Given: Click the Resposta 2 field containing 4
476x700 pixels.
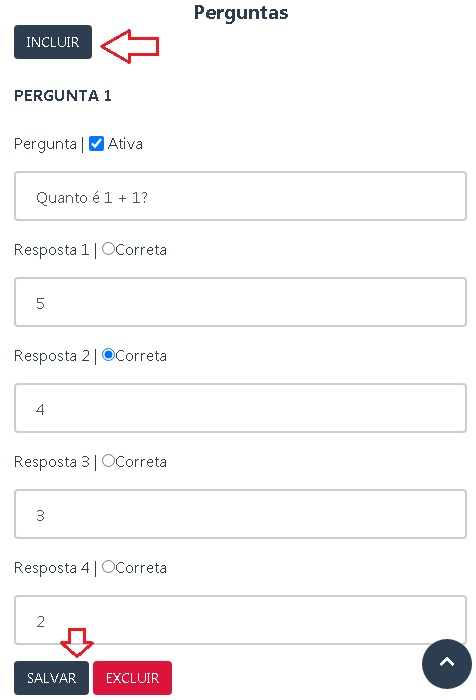Looking at the screenshot, I should (x=240, y=408).
